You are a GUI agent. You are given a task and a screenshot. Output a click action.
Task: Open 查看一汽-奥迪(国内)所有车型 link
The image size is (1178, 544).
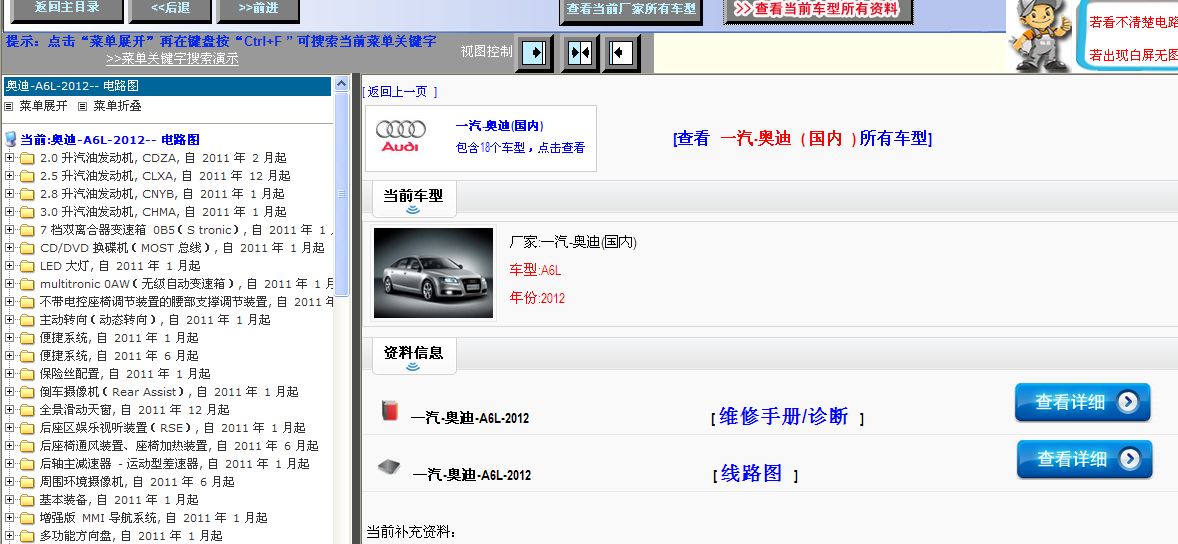point(803,139)
